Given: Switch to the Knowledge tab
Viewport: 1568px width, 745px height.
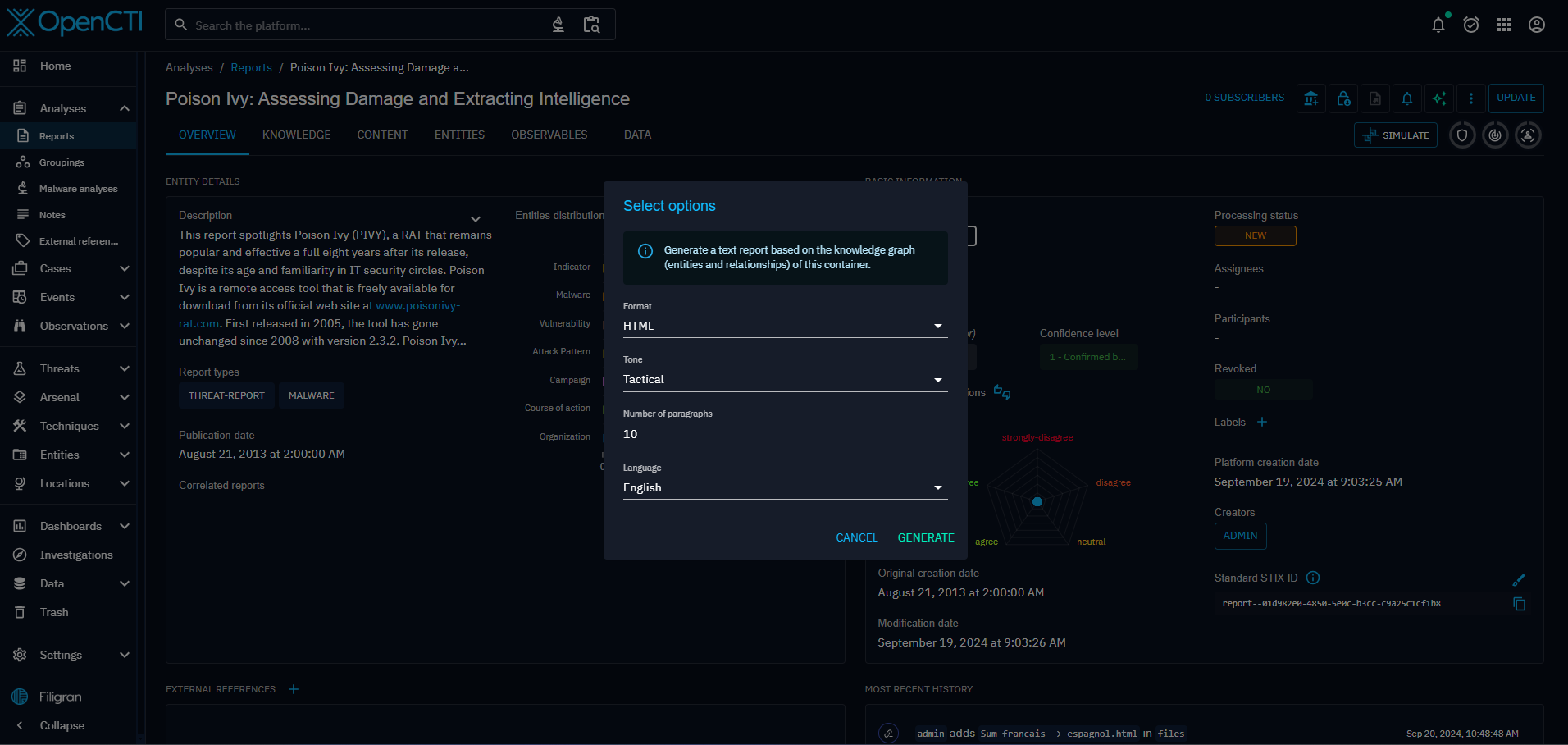Looking at the screenshot, I should 296,135.
